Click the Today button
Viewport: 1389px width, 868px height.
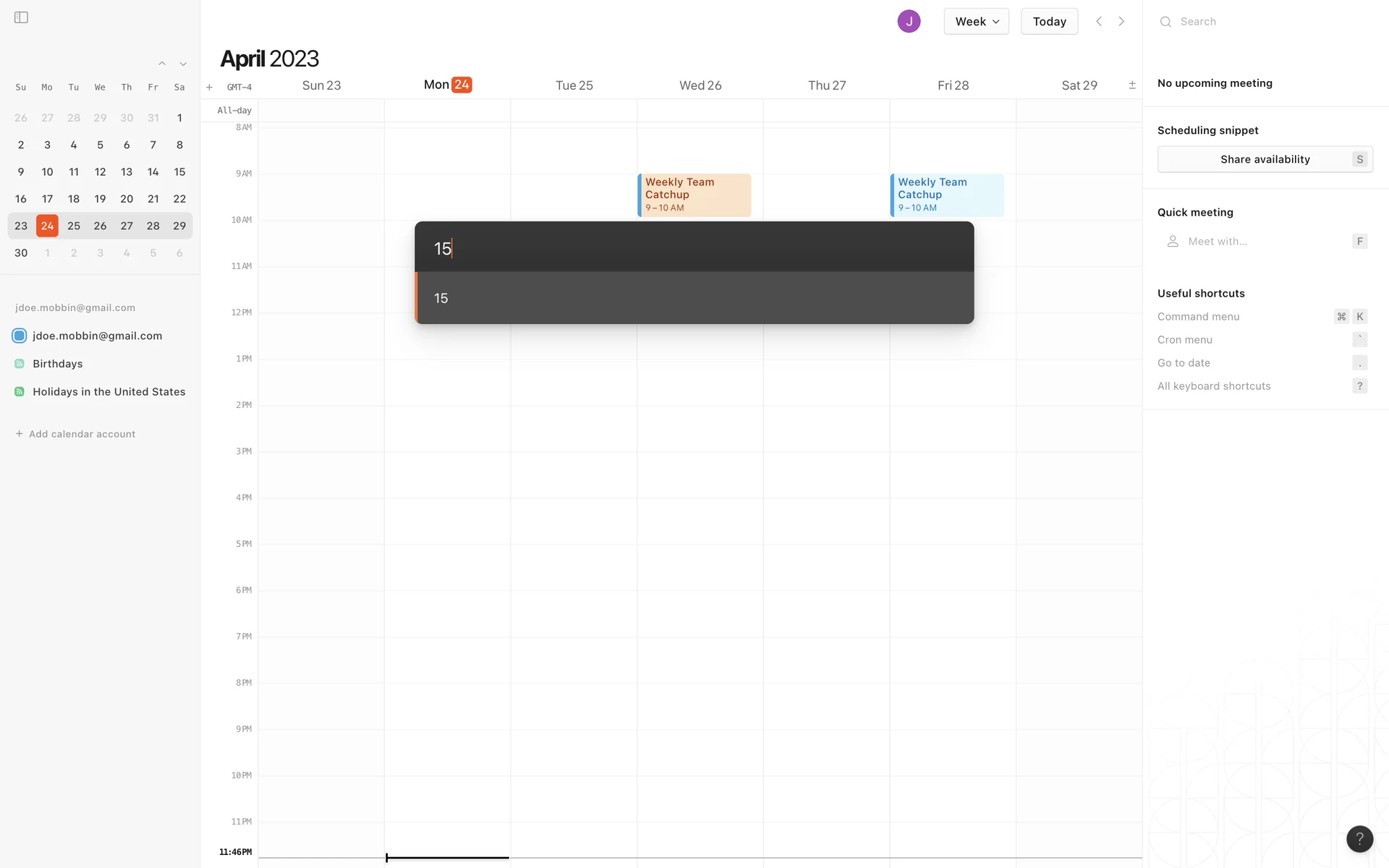[x=1048, y=21]
